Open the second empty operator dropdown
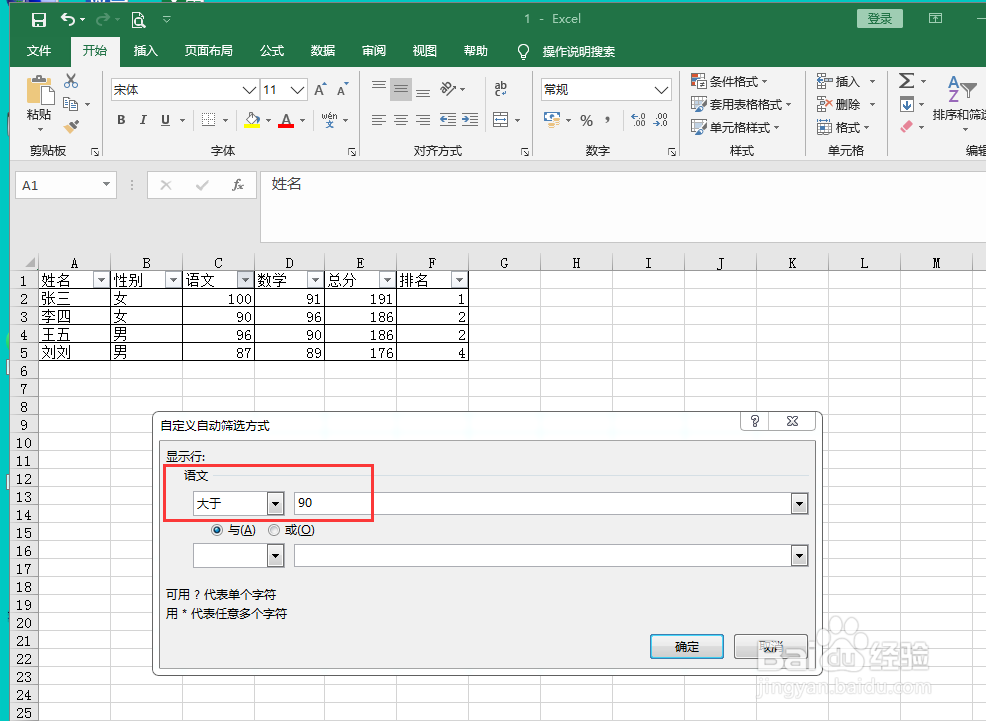The height and width of the screenshot is (721, 986). 275,556
